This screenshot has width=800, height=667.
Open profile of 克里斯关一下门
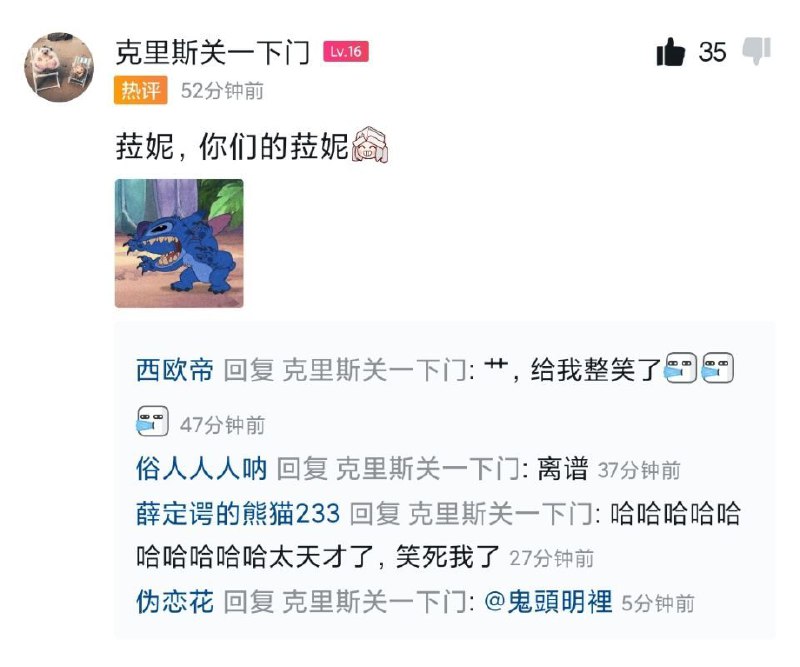point(212,52)
